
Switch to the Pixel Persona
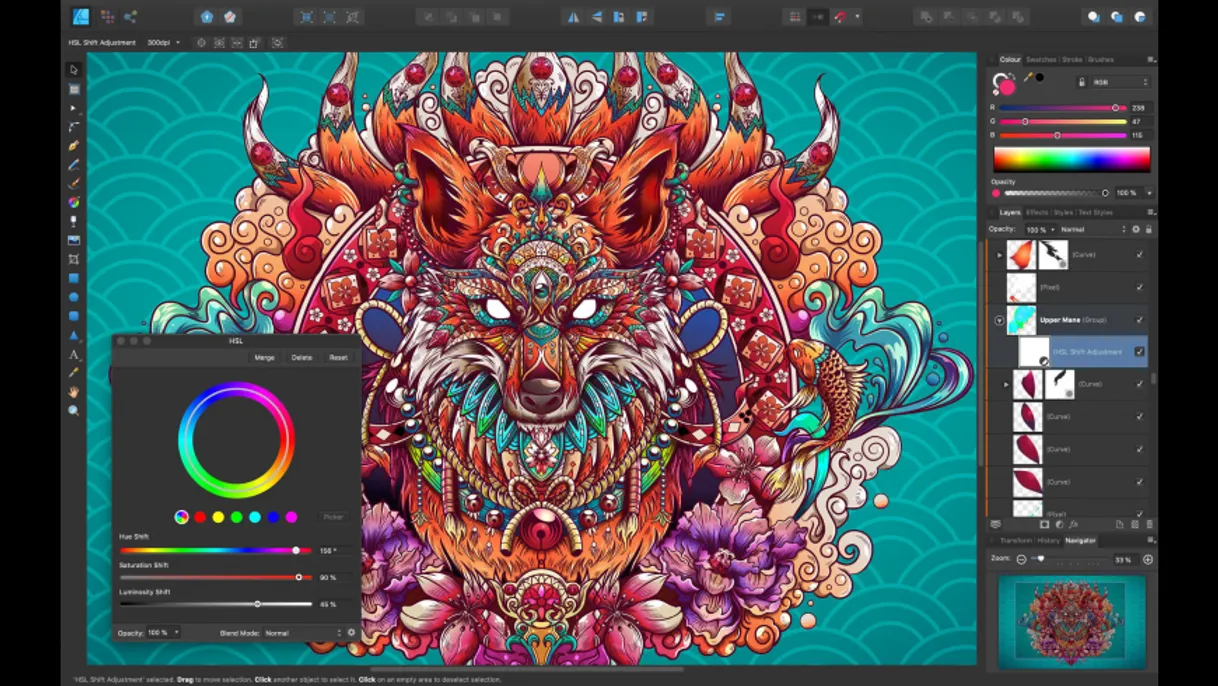pyautogui.click(x=107, y=17)
